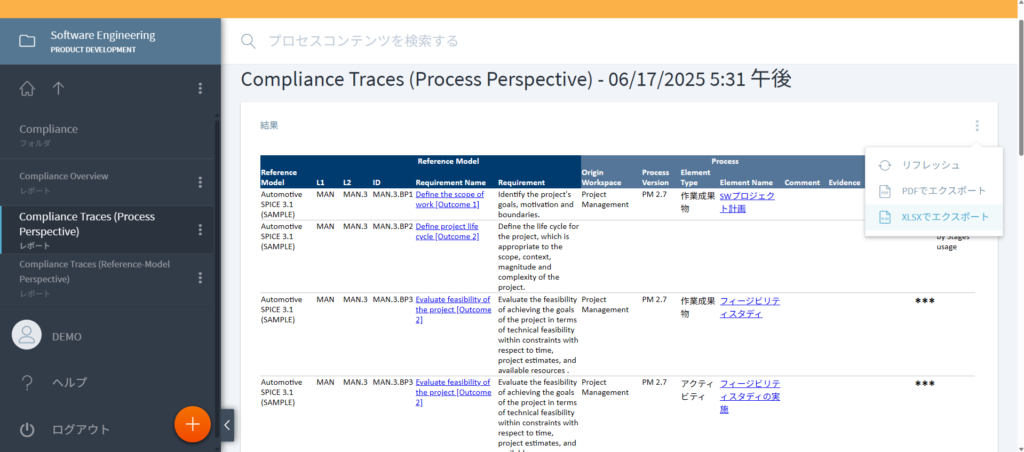Open options menu for Compliance Overview

click(200, 182)
